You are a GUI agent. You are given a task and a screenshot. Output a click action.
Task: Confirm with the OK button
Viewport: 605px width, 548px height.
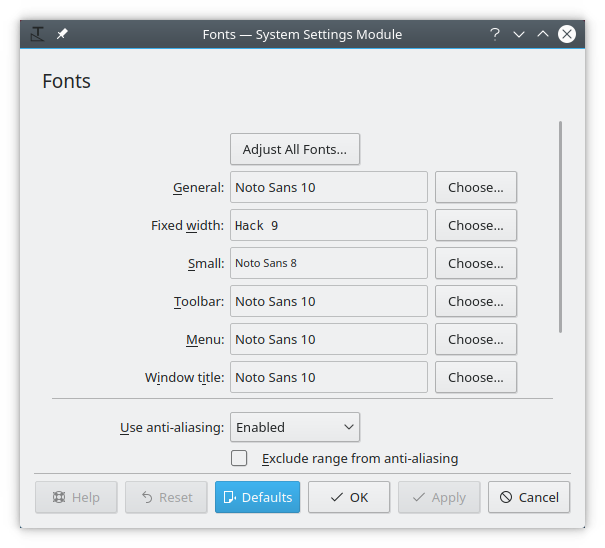pyautogui.click(x=349, y=497)
